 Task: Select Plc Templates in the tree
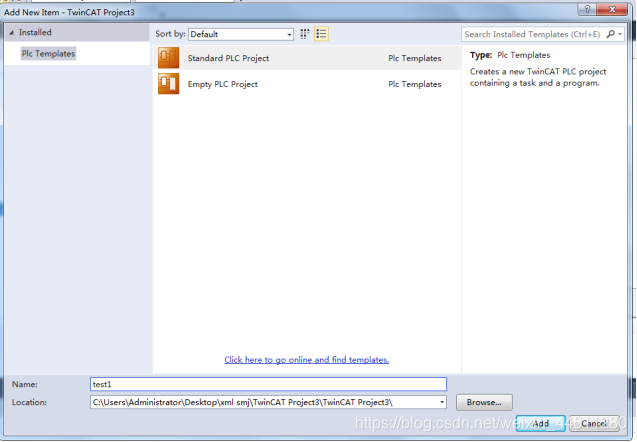click(48, 54)
